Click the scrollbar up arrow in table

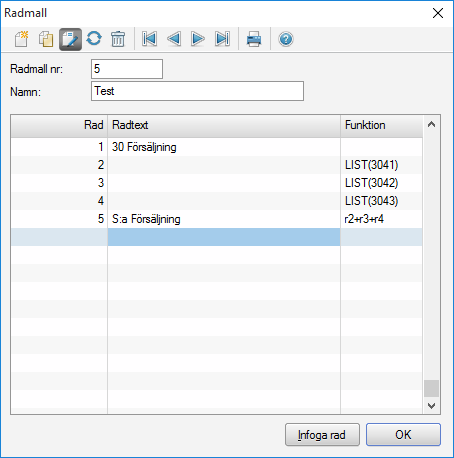tap(431, 125)
